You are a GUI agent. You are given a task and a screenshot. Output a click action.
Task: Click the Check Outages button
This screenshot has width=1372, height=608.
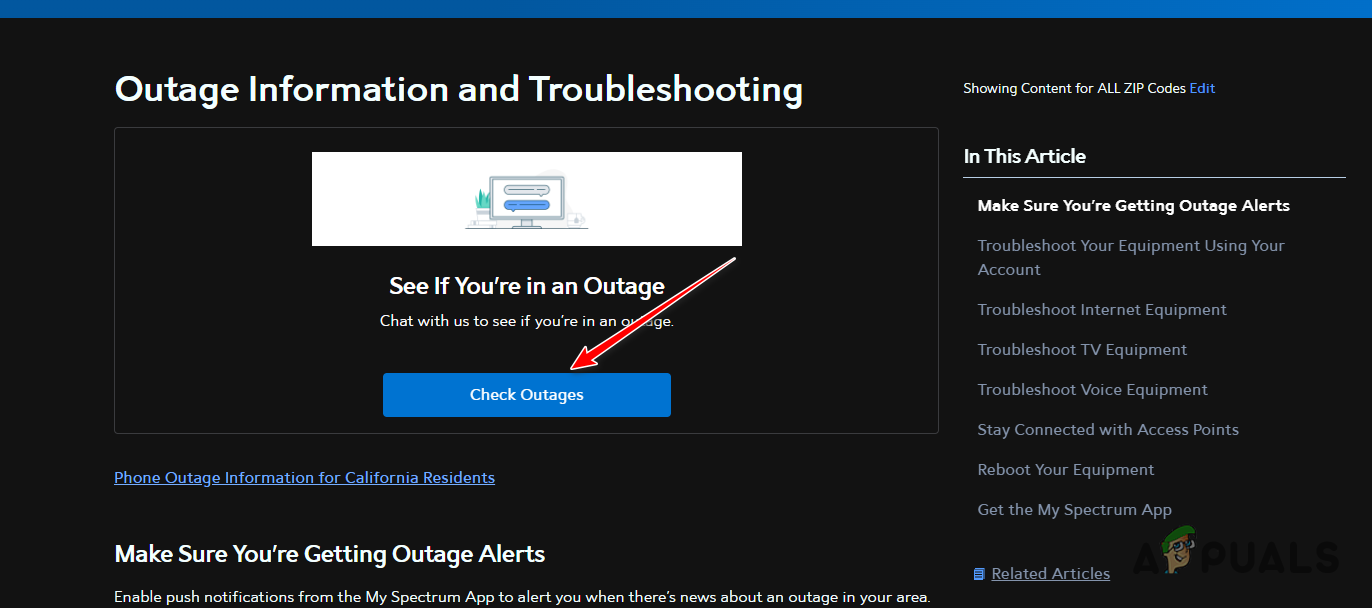coord(526,394)
